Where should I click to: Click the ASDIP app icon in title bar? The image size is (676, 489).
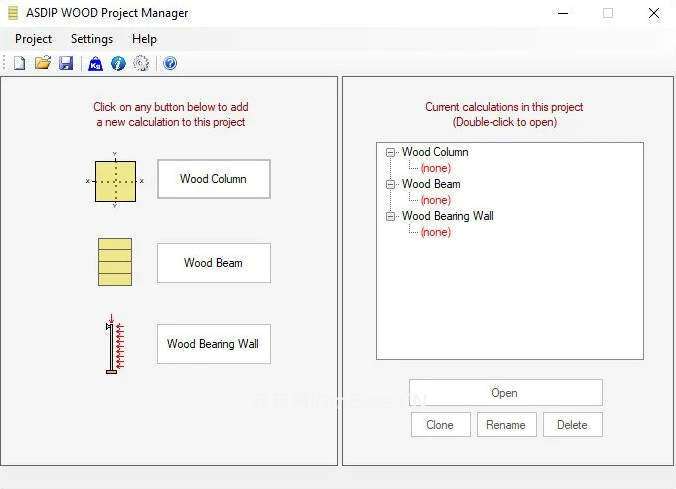click(13, 13)
